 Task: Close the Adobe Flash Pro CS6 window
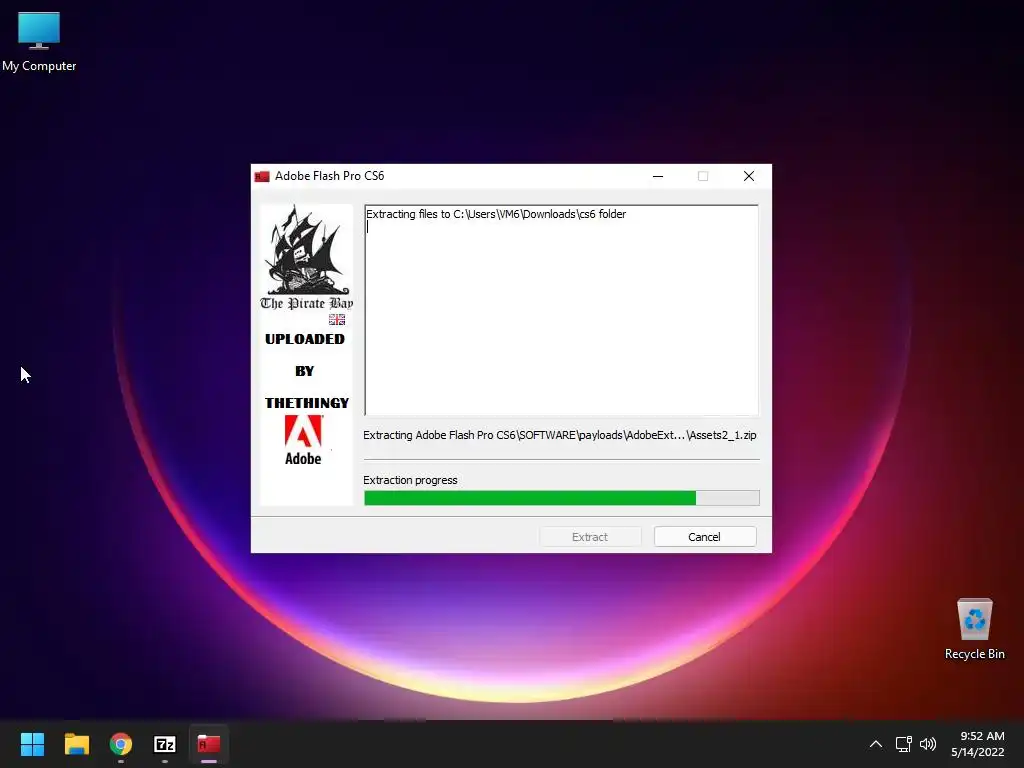(x=749, y=176)
